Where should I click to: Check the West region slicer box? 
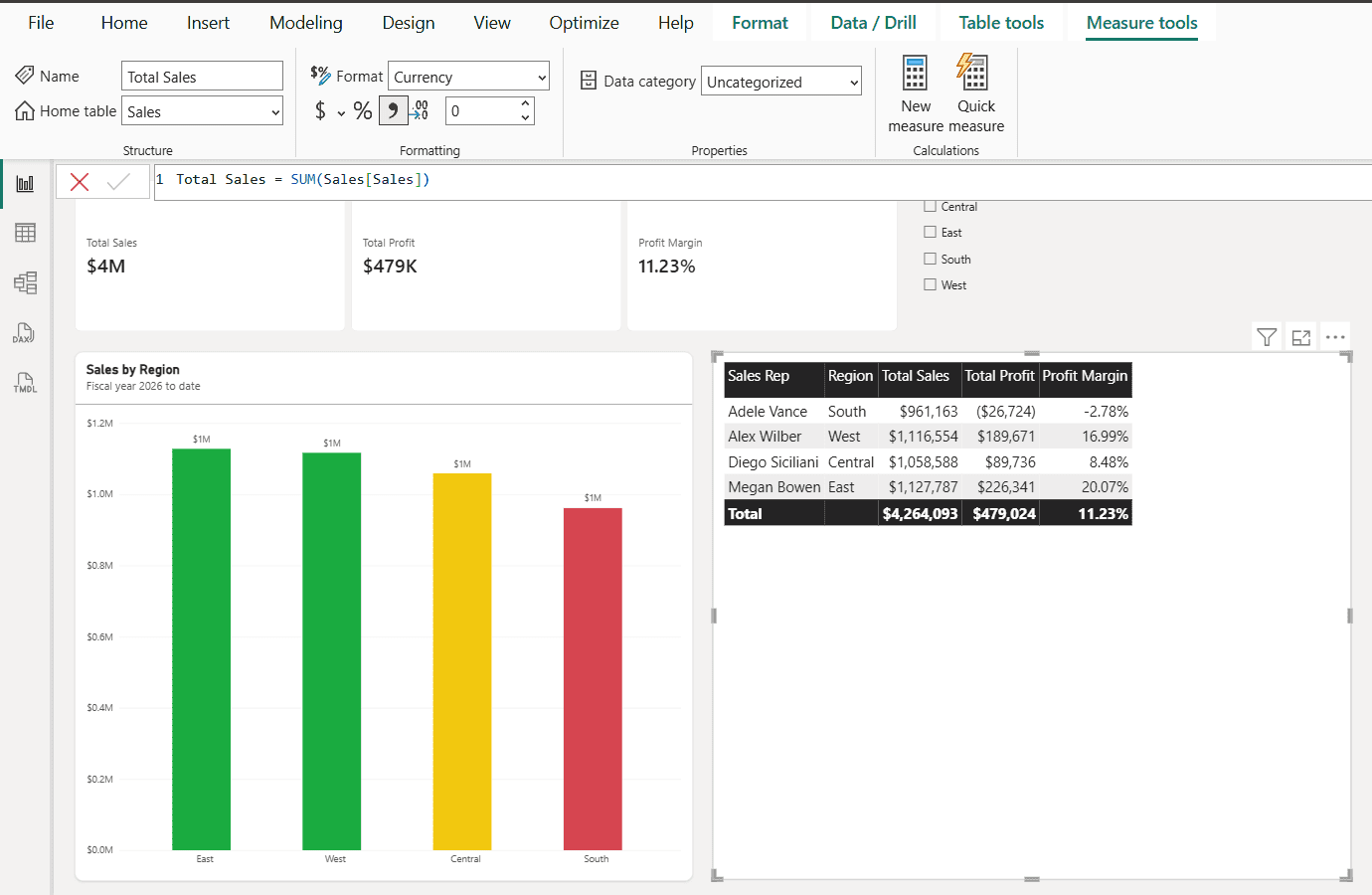[x=930, y=284]
